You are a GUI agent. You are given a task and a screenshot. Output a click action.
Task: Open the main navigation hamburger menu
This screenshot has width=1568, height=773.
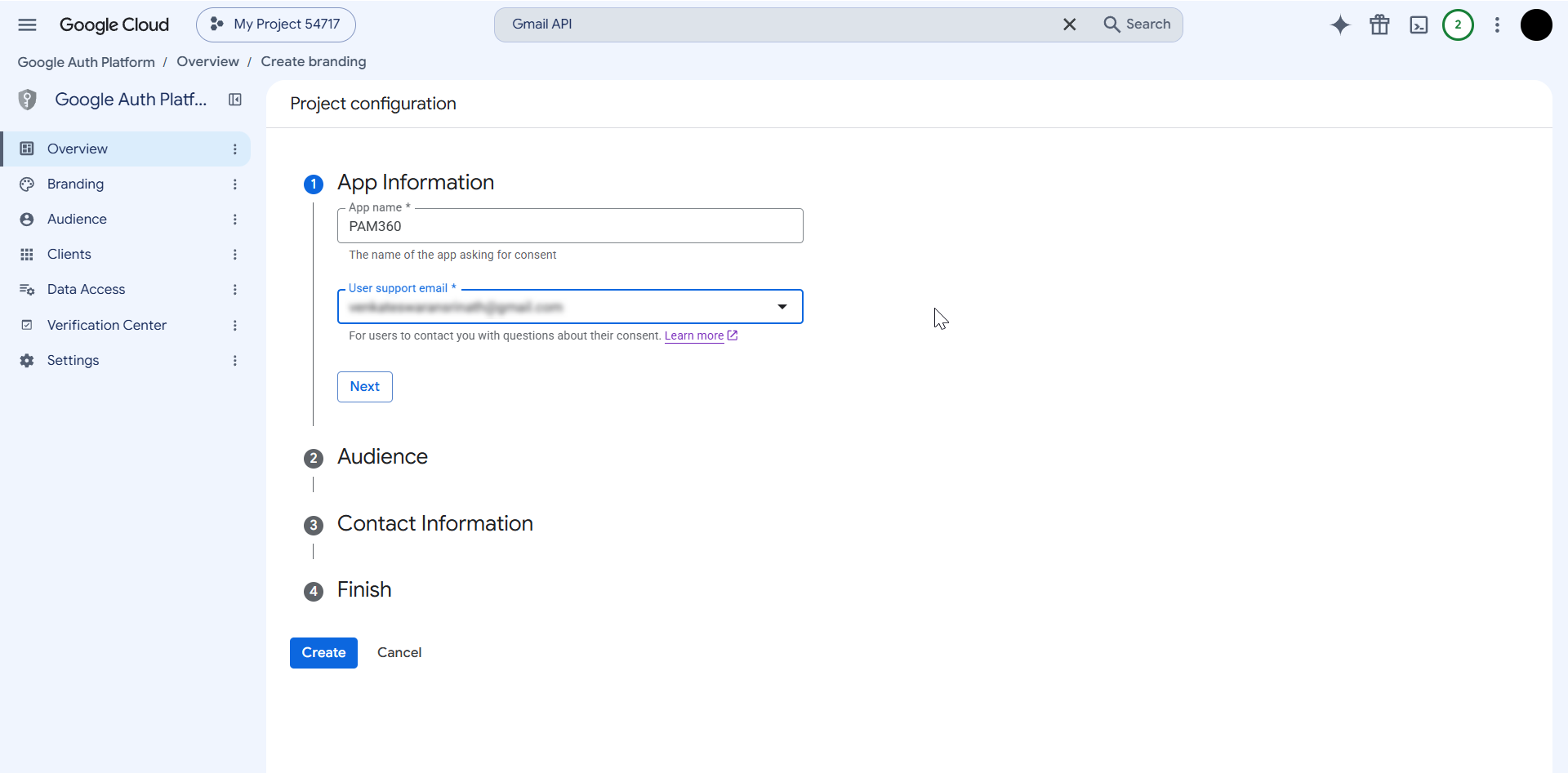point(27,24)
